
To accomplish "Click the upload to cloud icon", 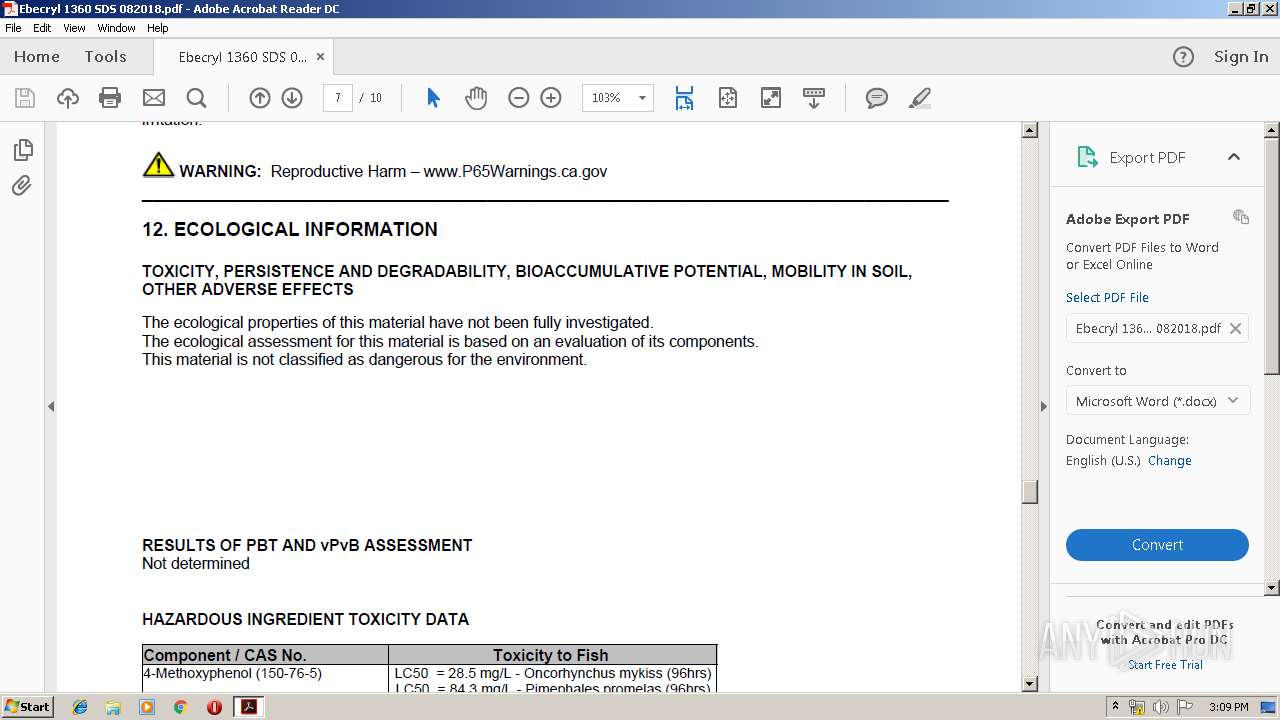I will (x=67, y=98).
